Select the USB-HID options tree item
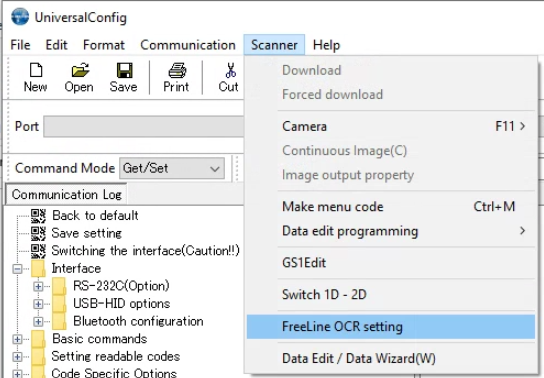 pyautogui.click(x=122, y=304)
